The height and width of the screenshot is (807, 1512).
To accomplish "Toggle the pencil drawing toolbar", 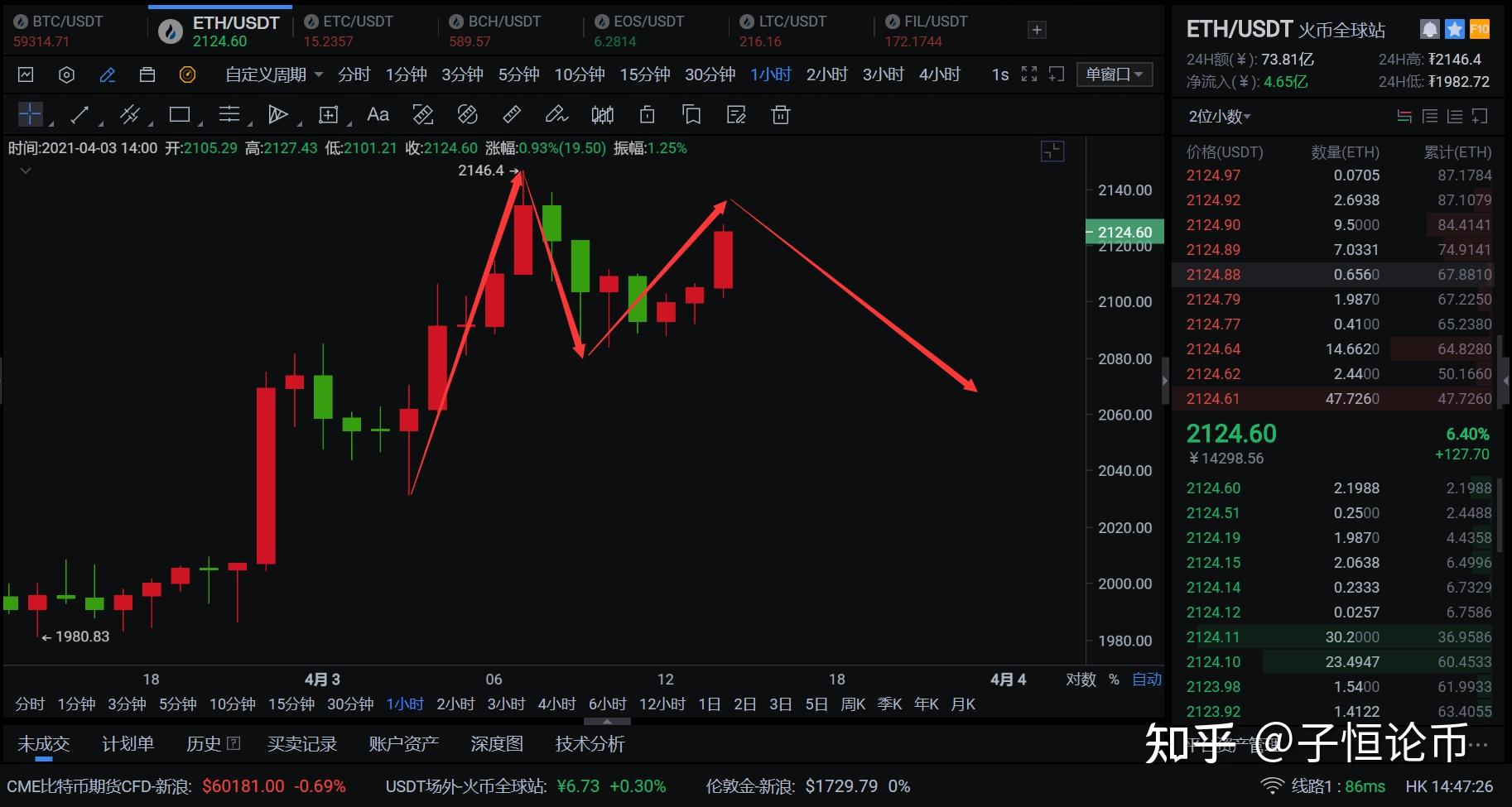I will tap(108, 75).
